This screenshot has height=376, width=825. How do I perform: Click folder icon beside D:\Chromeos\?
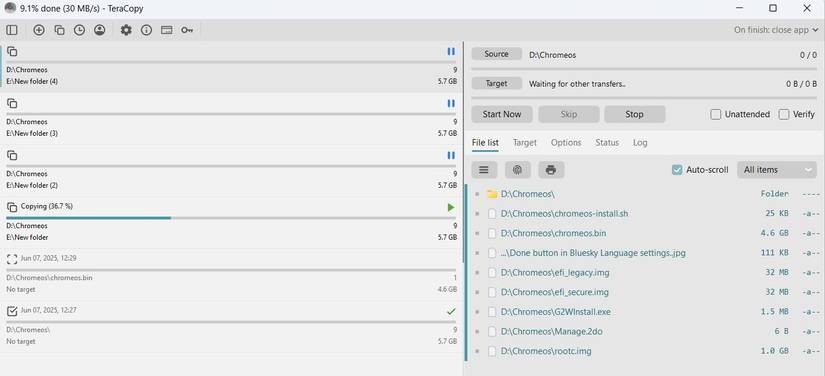click(492, 194)
